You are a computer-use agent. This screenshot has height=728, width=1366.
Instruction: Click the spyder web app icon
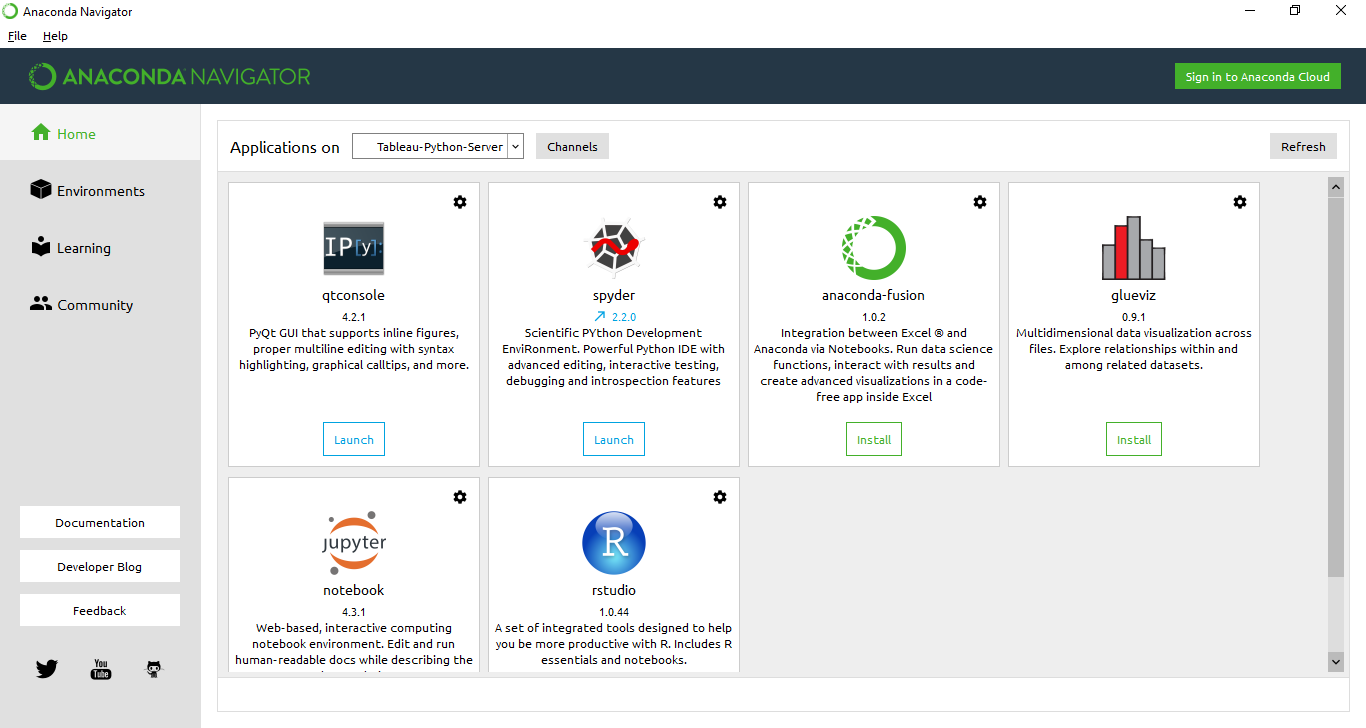point(614,247)
